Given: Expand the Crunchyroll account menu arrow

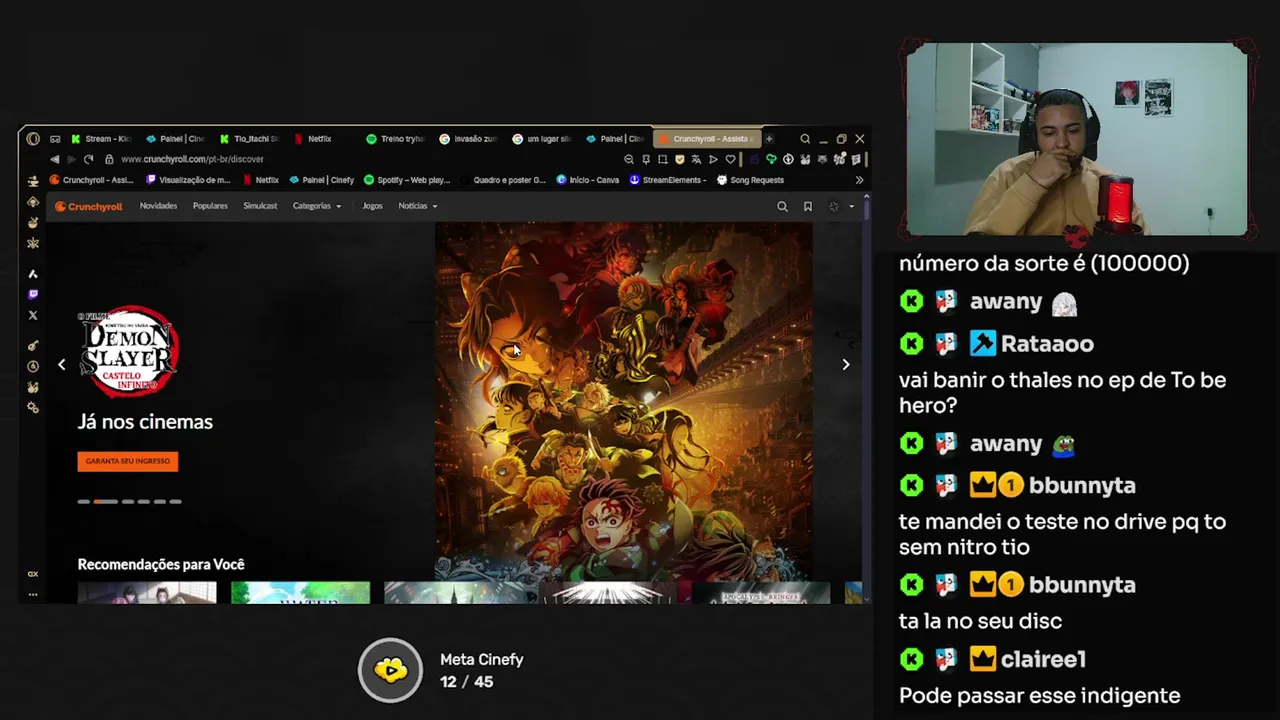Looking at the screenshot, I should coord(851,206).
